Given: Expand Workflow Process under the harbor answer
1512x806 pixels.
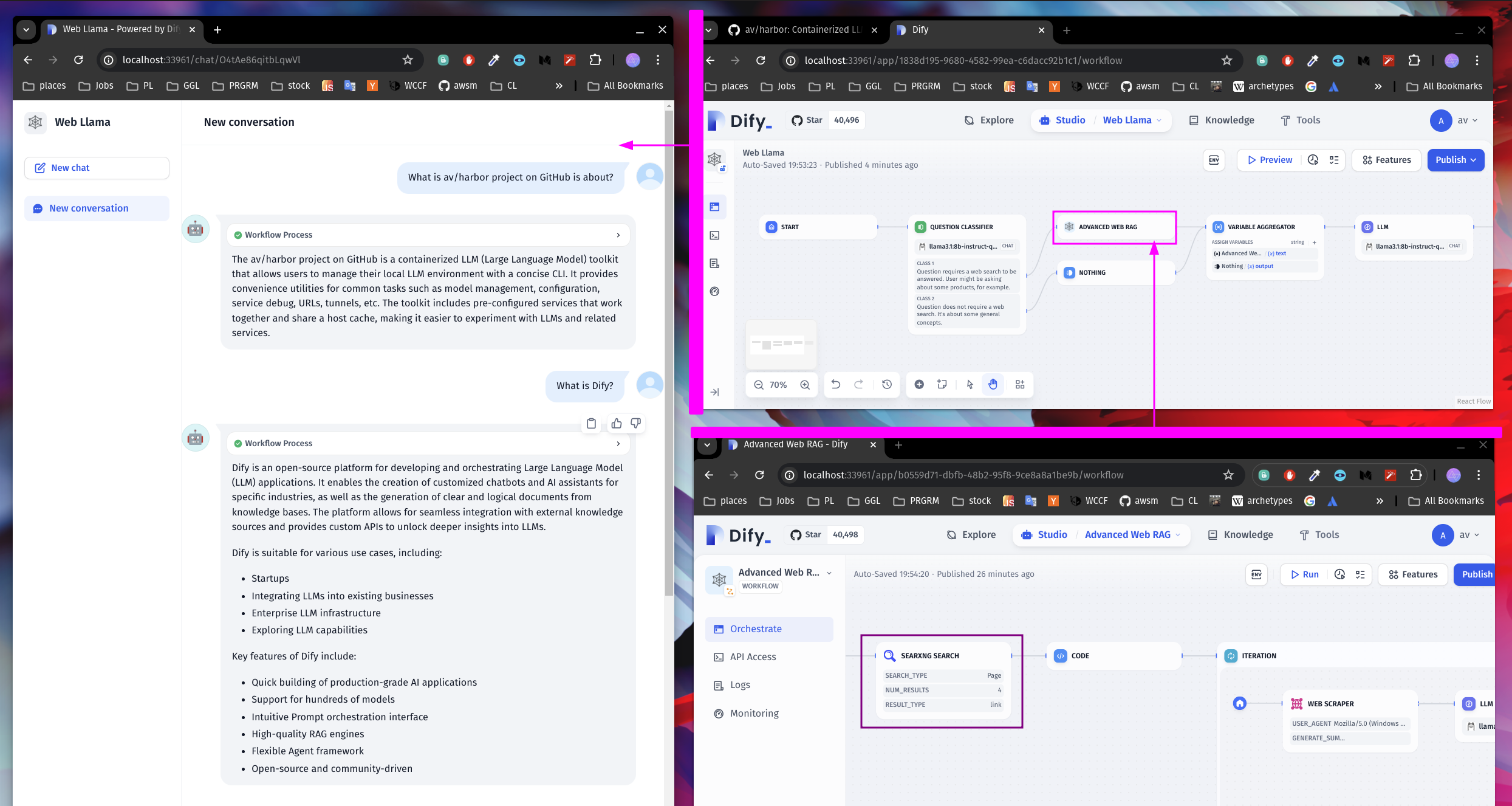Looking at the screenshot, I should tap(618, 235).
